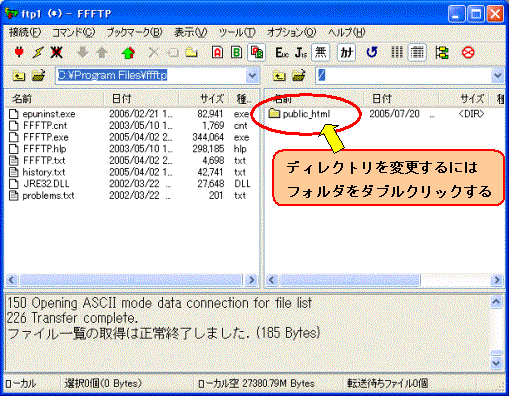Click the Download arrow icon

[x=83, y=52]
